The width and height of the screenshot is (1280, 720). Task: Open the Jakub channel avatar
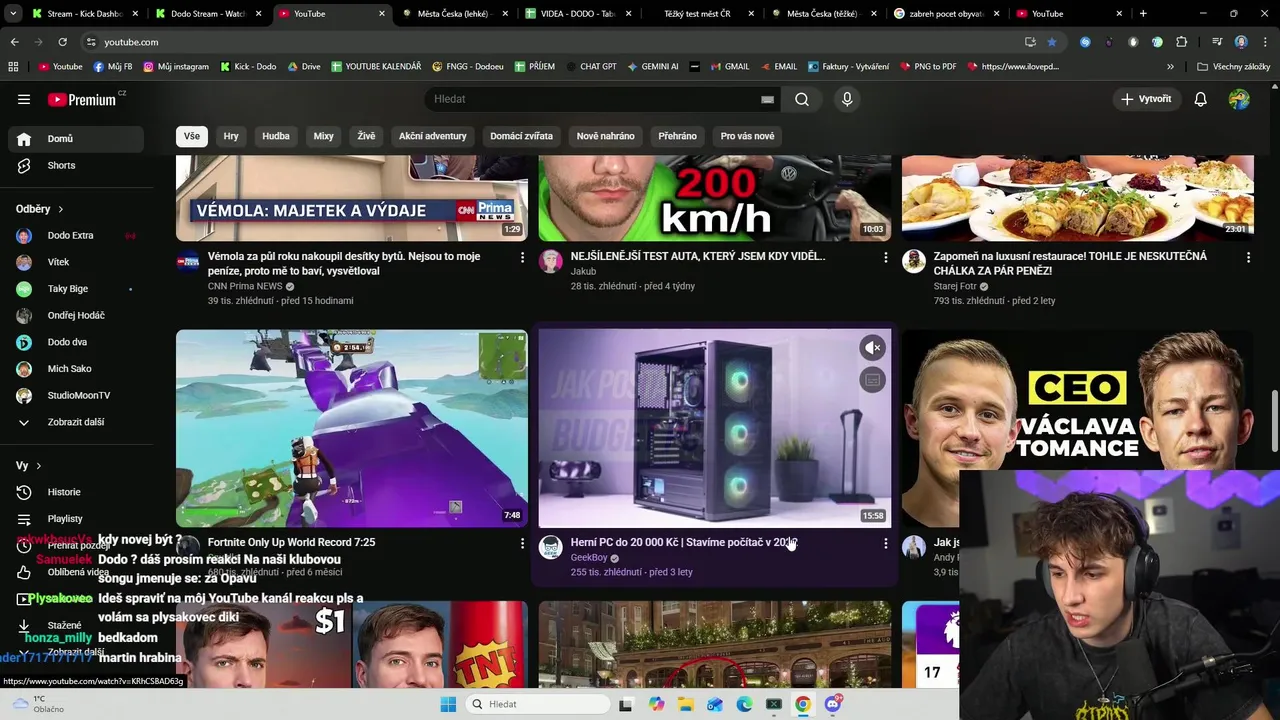551,262
